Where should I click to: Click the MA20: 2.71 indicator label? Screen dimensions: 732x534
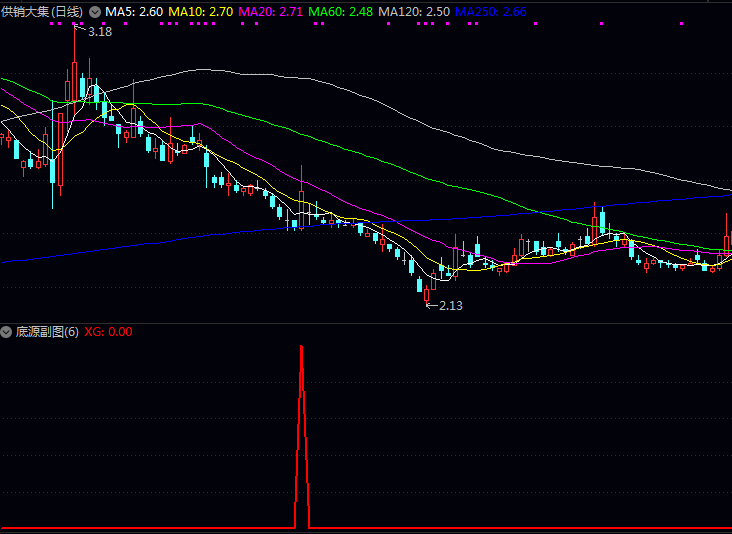(271, 12)
